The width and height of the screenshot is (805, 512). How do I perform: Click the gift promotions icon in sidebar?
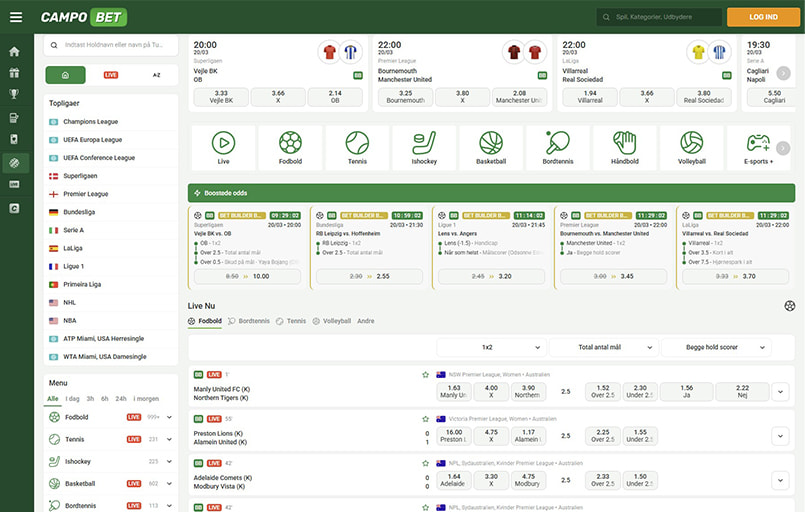(14, 73)
